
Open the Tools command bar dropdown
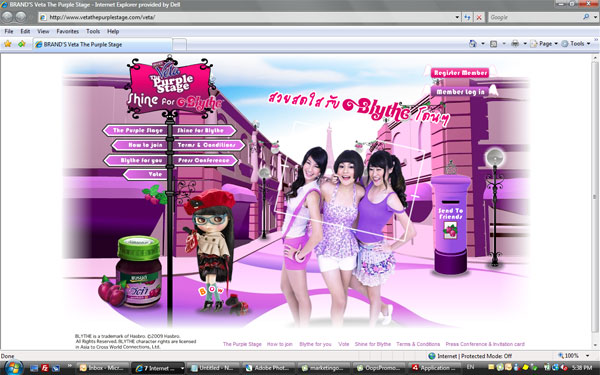click(576, 44)
